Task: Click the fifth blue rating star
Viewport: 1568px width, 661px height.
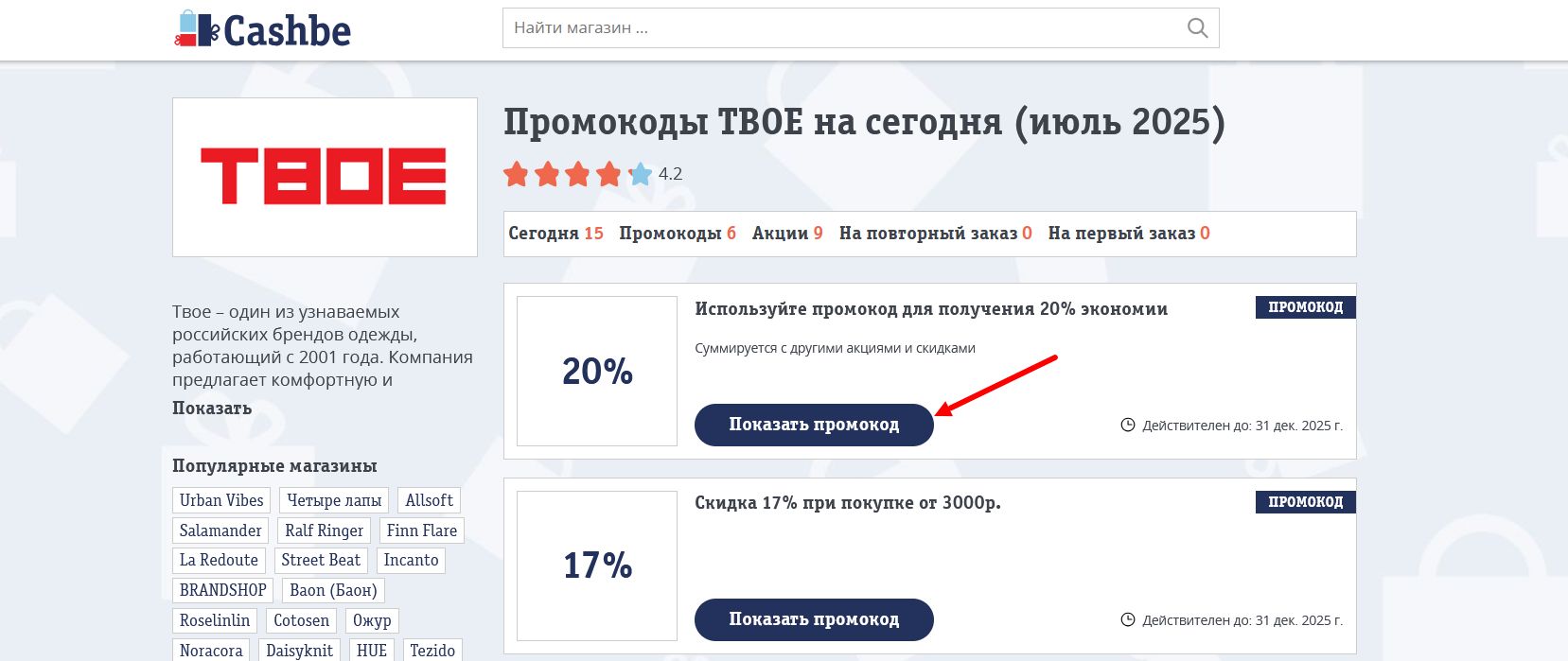Action: pos(641,174)
